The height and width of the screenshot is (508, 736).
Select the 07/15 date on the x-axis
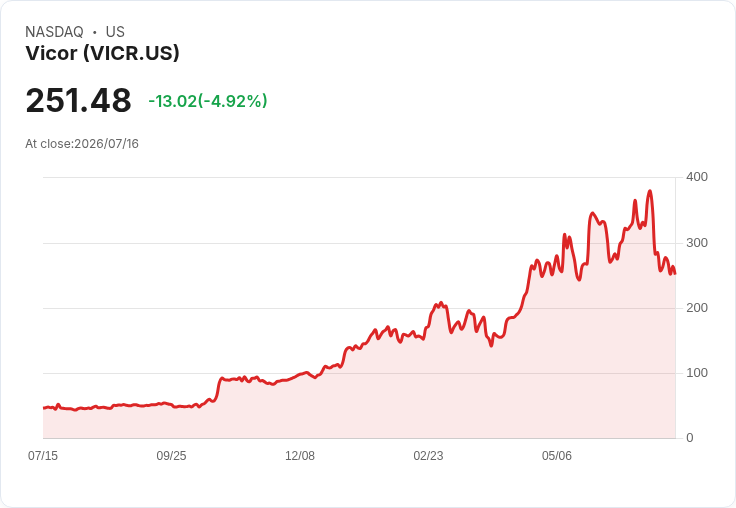[x=43, y=456]
